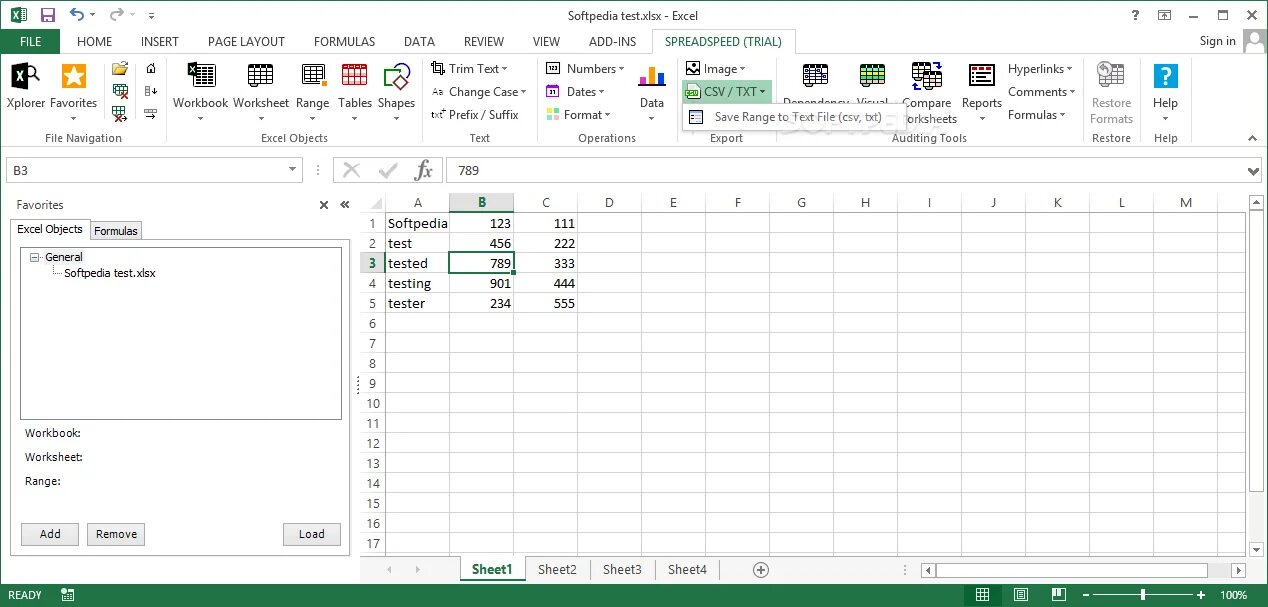Save the workbook using the toolbar icon

pyautogui.click(x=47, y=15)
